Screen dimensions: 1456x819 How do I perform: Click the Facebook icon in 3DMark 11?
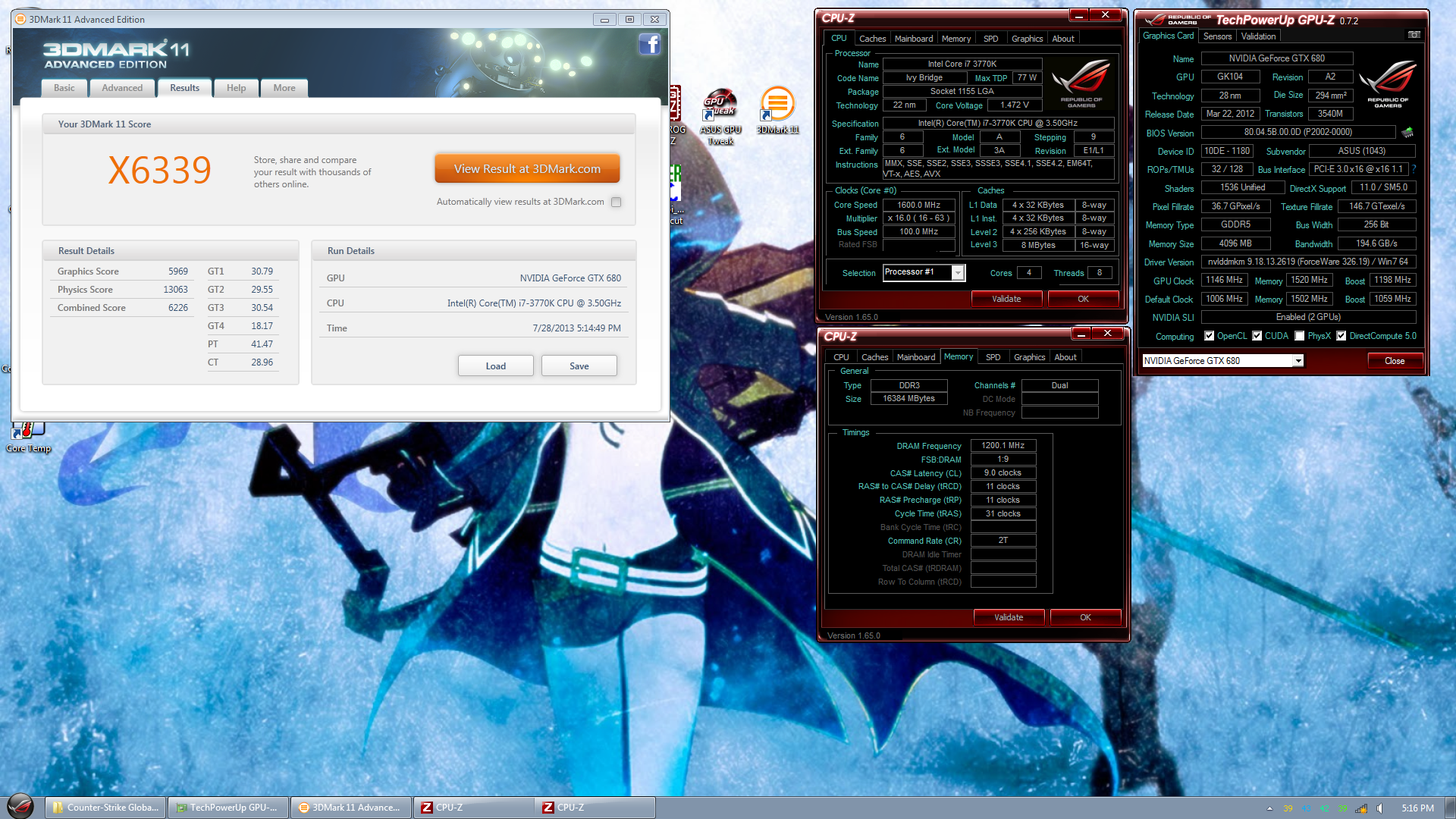point(650,45)
